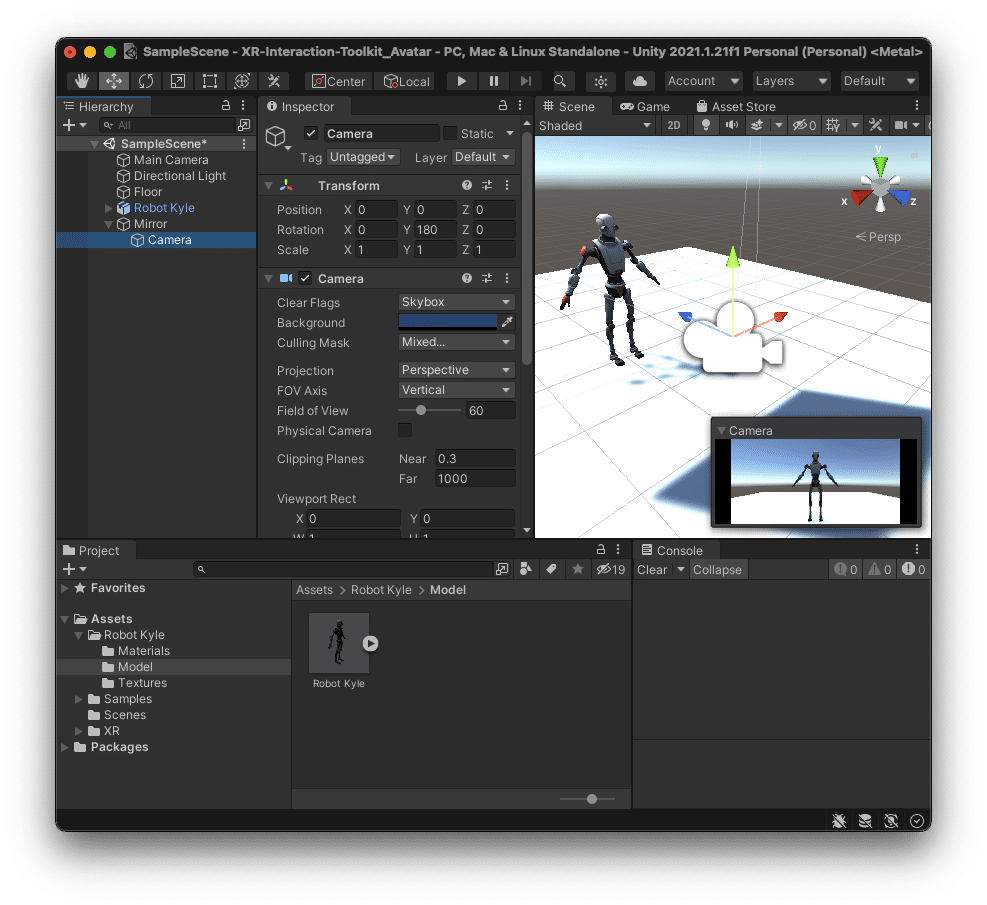The height and width of the screenshot is (905, 987).
Task: Open Collab lighting settings sun icon
Action: tap(601, 81)
